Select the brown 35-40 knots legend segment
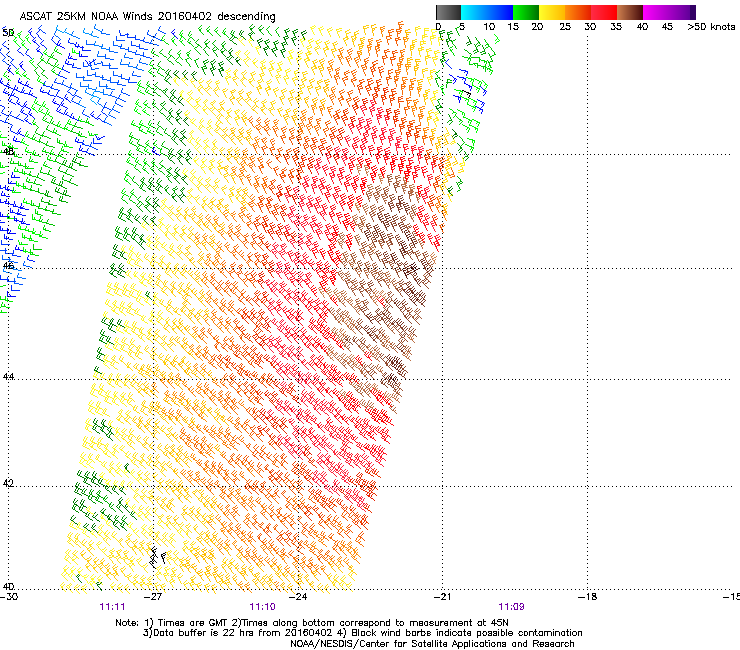740x650 pixels. (x=630, y=12)
